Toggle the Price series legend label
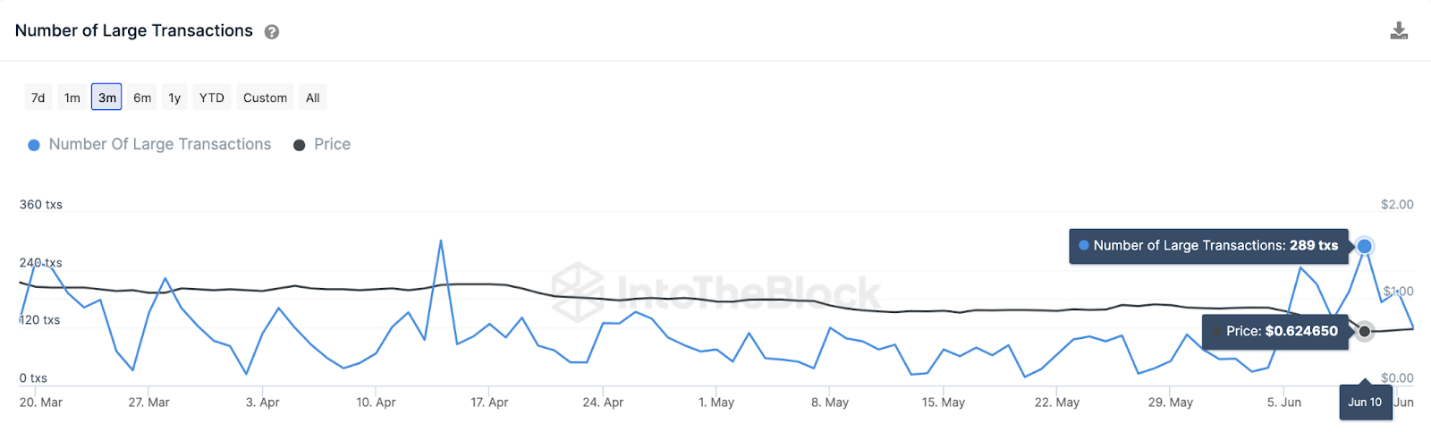Screen dimensions: 1431x432 [x=332, y=144]
